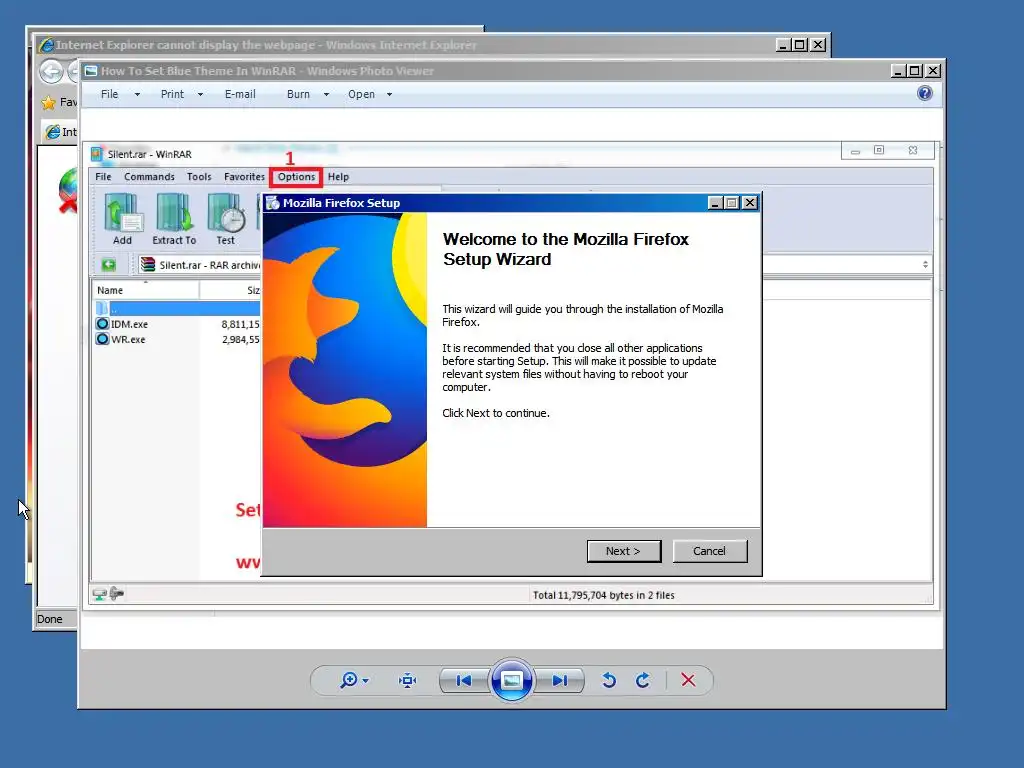Open Photo Viewer help via question mark icon
The width and height of the screenshot is (1024, 768).
(925, 93)
